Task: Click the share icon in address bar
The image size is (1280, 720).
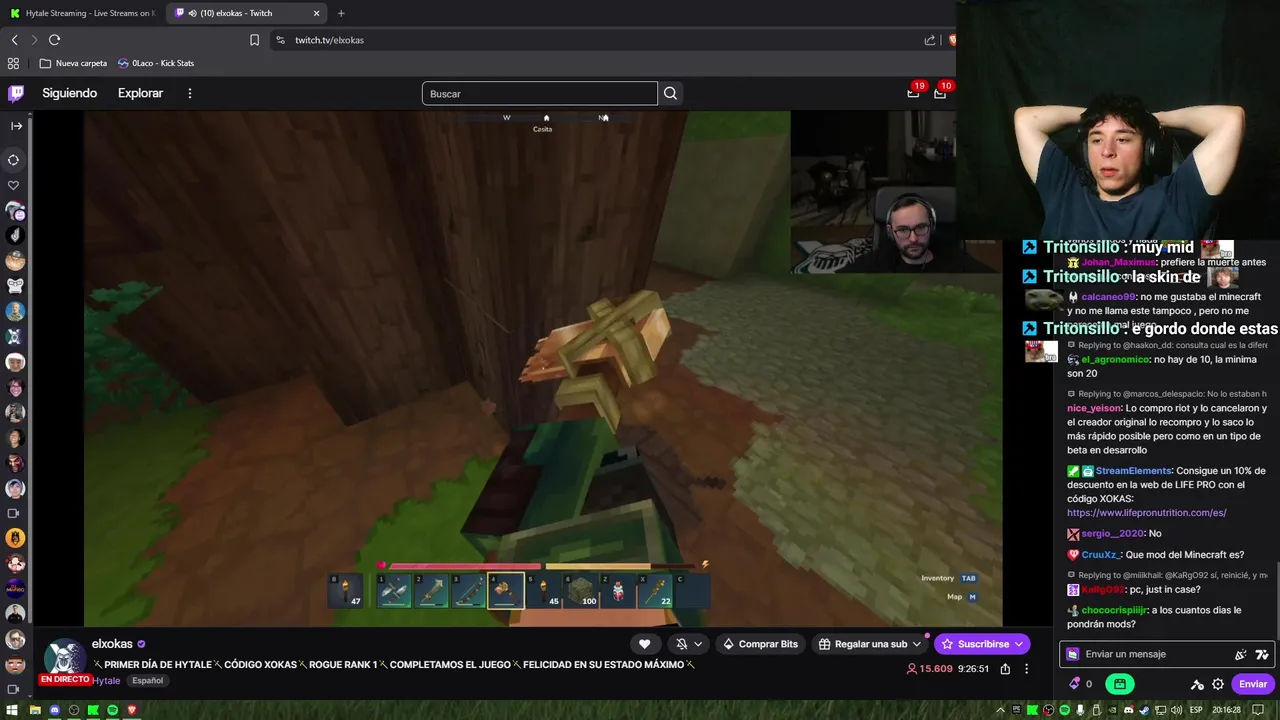Action: (x=930, y=40)
